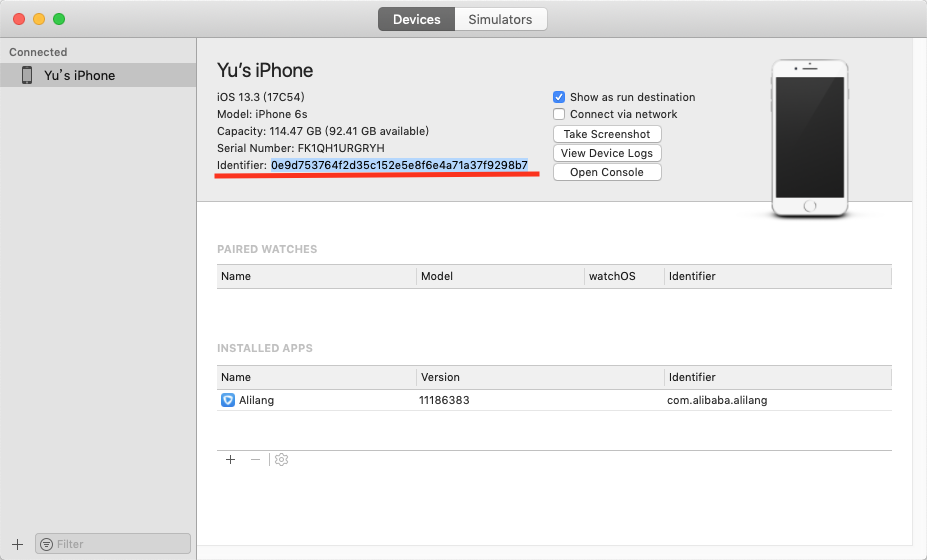
Task: Click Installed Apps Version column header
Action: tap(540, 377)
